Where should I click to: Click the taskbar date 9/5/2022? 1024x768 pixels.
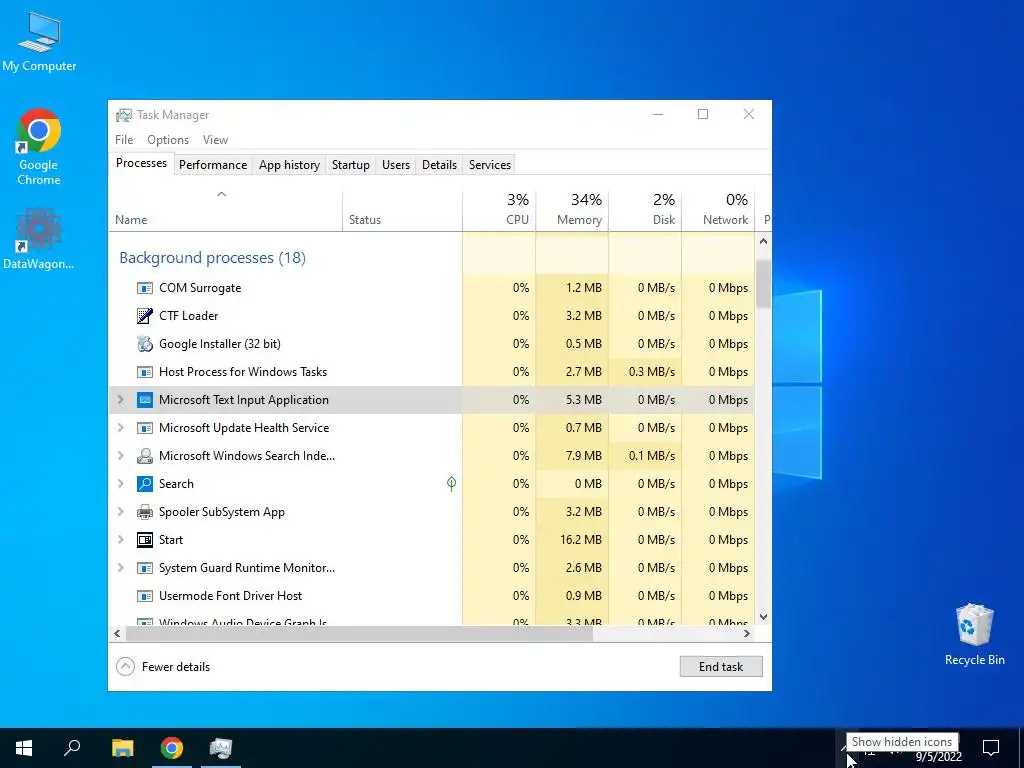938,758
